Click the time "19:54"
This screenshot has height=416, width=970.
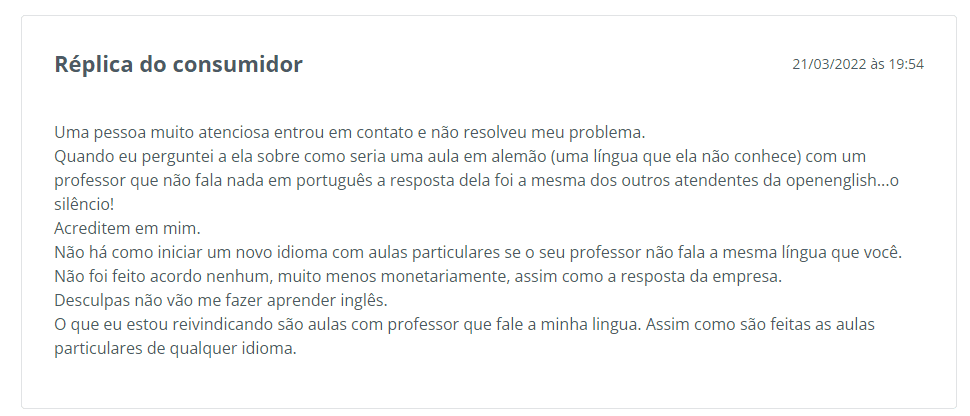tap(905, 64)
